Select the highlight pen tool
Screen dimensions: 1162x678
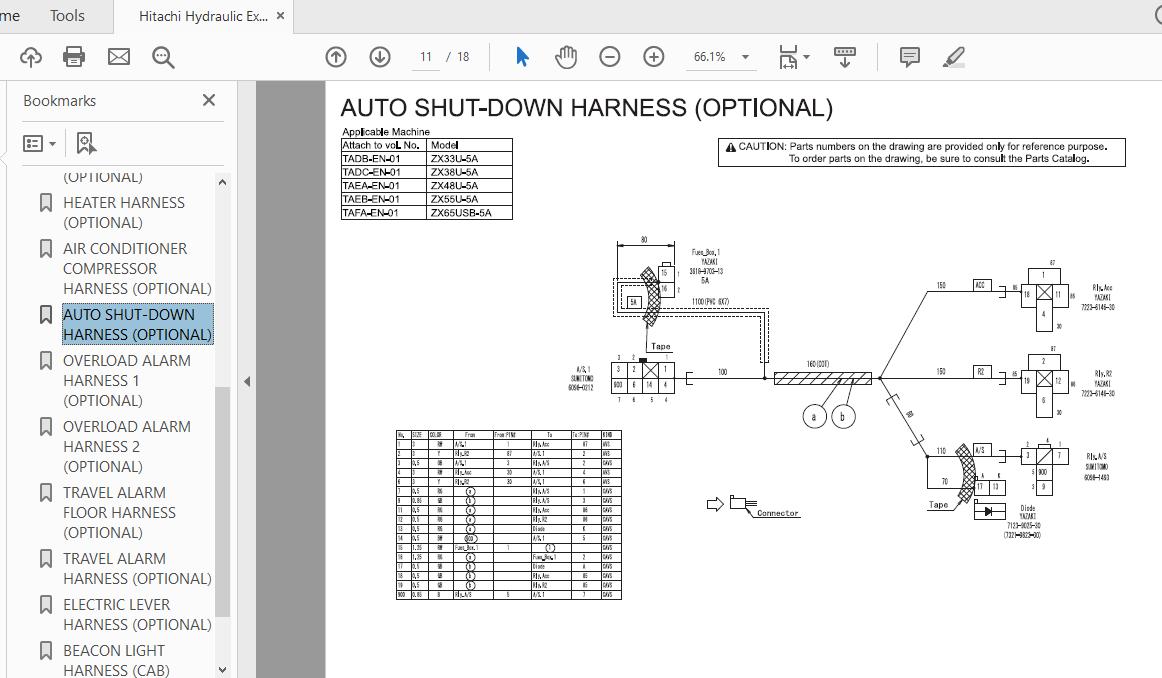[954, 57]
